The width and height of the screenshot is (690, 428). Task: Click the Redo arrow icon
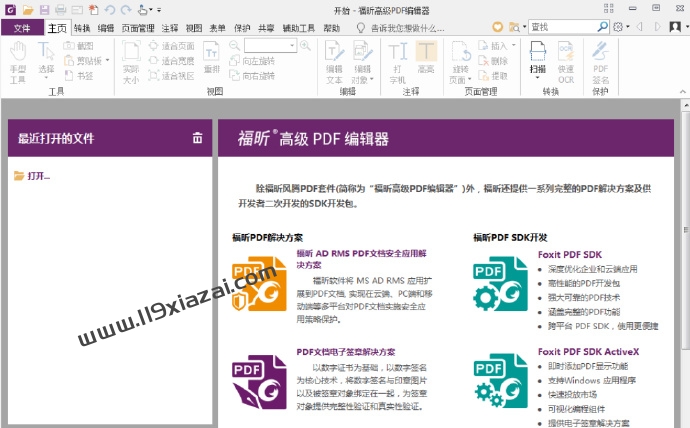[x=126, y=9]
